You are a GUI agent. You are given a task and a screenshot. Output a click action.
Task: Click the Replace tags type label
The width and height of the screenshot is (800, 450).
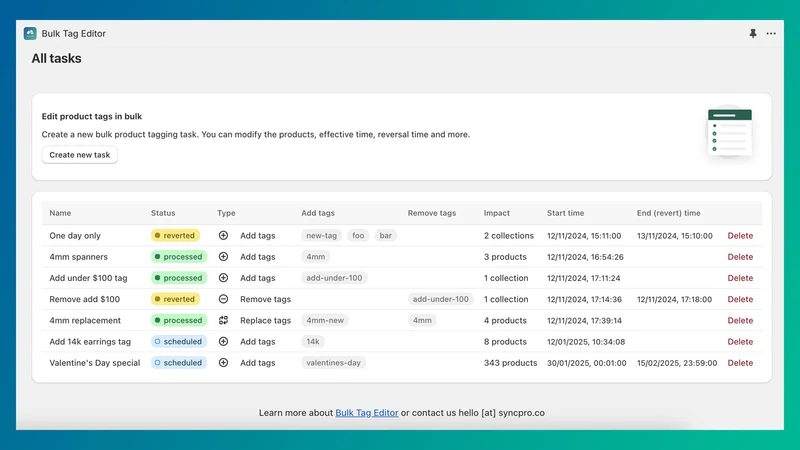(265, 320)
